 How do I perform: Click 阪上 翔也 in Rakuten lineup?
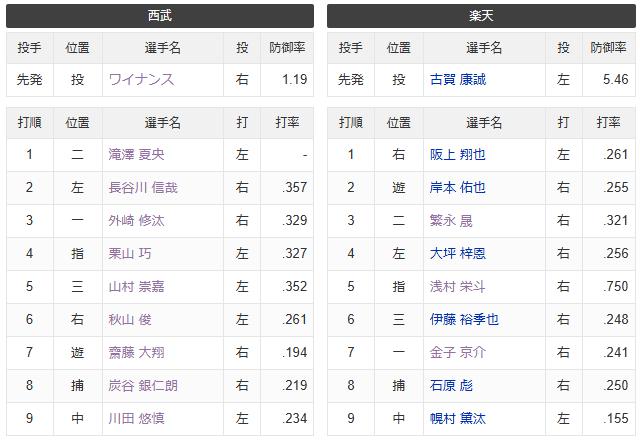(458, 155)
